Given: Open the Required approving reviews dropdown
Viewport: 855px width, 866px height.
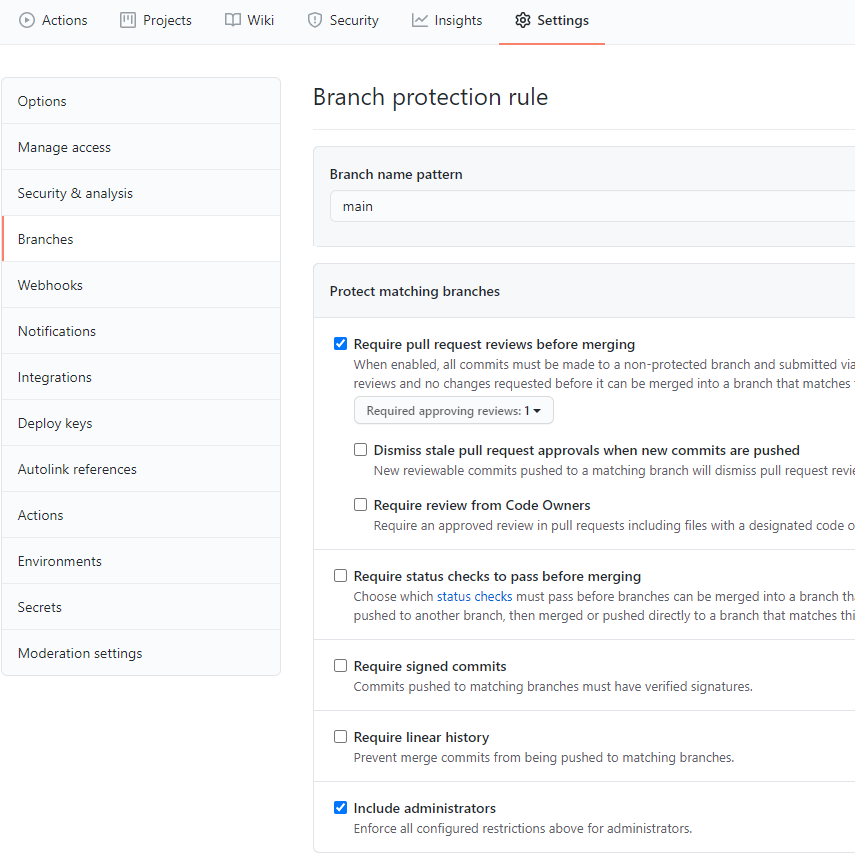Looking at the screenshot, I should tap(453, 410).
